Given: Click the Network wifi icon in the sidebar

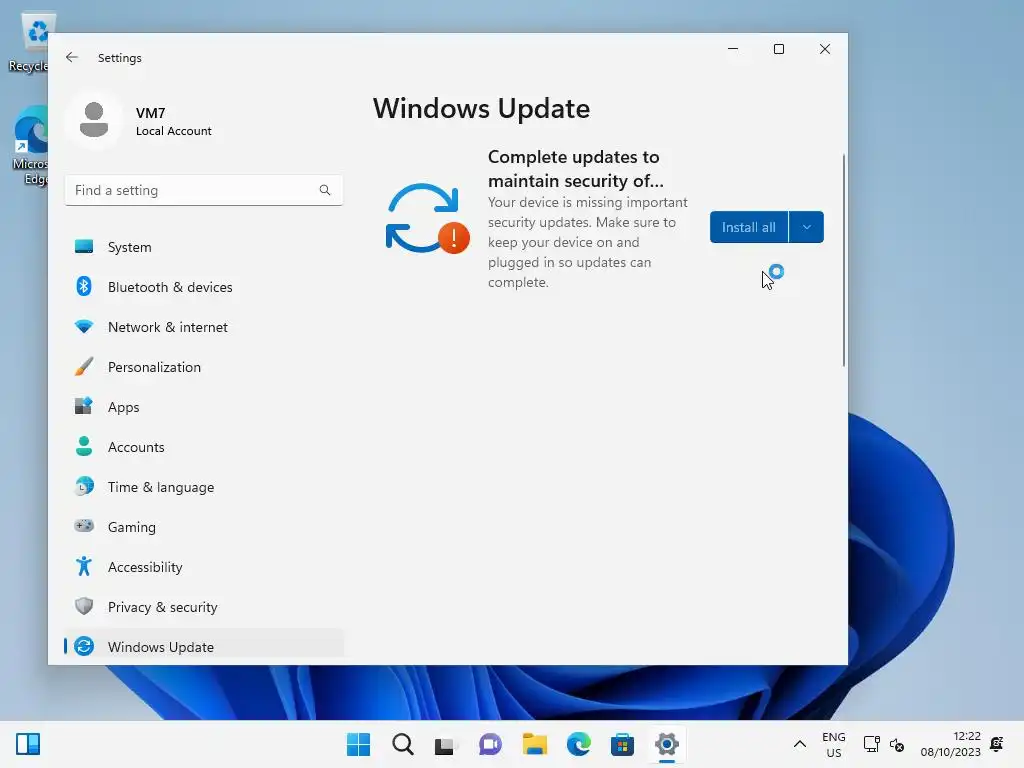Looking at the screenshot, I should coord(84,327).
